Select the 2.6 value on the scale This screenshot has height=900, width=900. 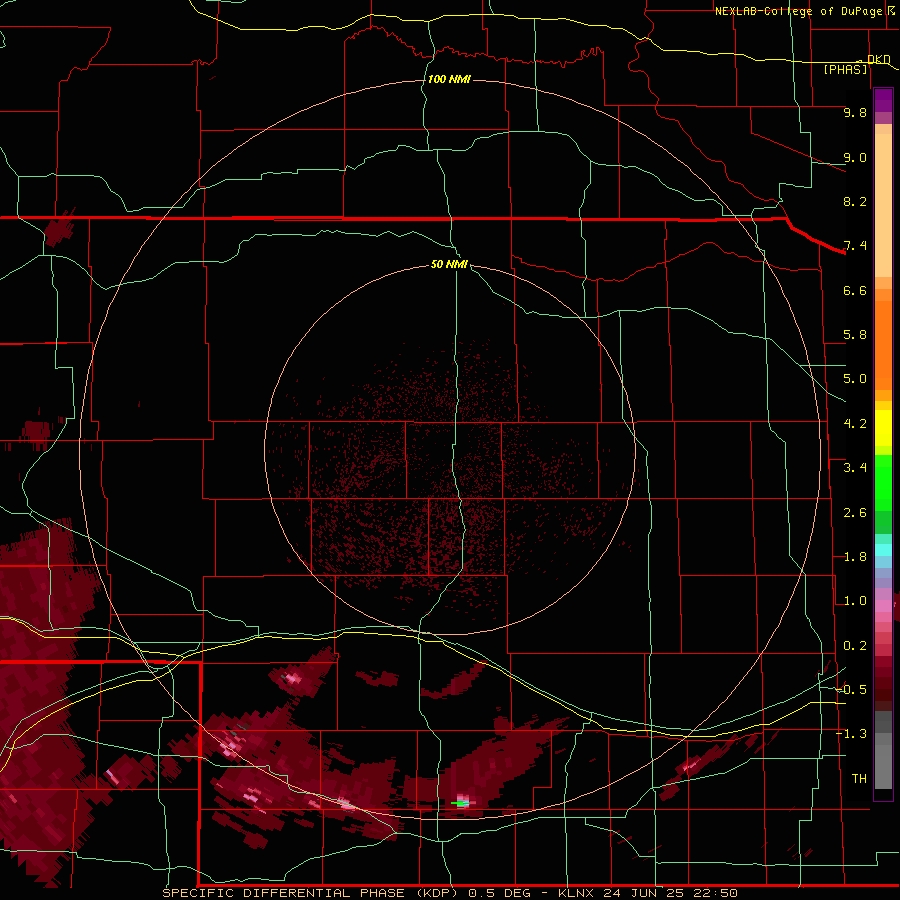pyautogui.click(x=855, y=513)
